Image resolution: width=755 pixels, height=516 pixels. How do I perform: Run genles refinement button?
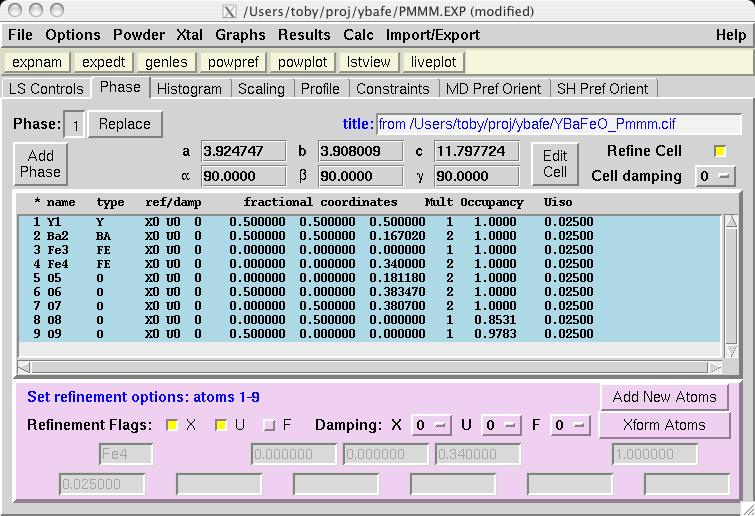coord(166,62)
